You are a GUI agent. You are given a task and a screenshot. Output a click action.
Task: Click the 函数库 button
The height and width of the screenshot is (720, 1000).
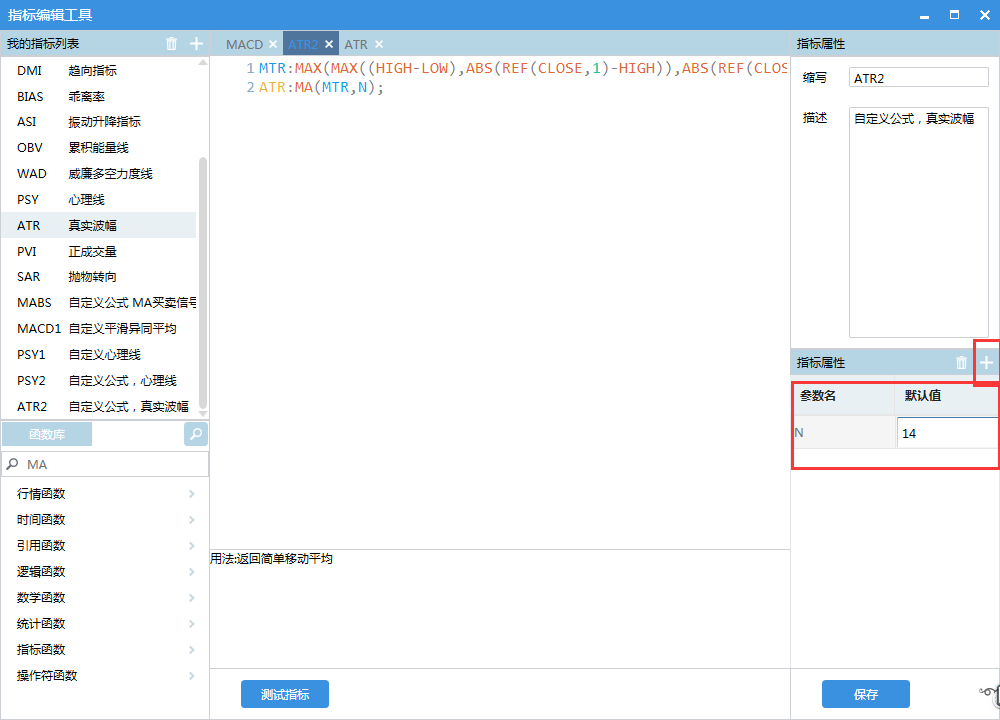[47, 434]
